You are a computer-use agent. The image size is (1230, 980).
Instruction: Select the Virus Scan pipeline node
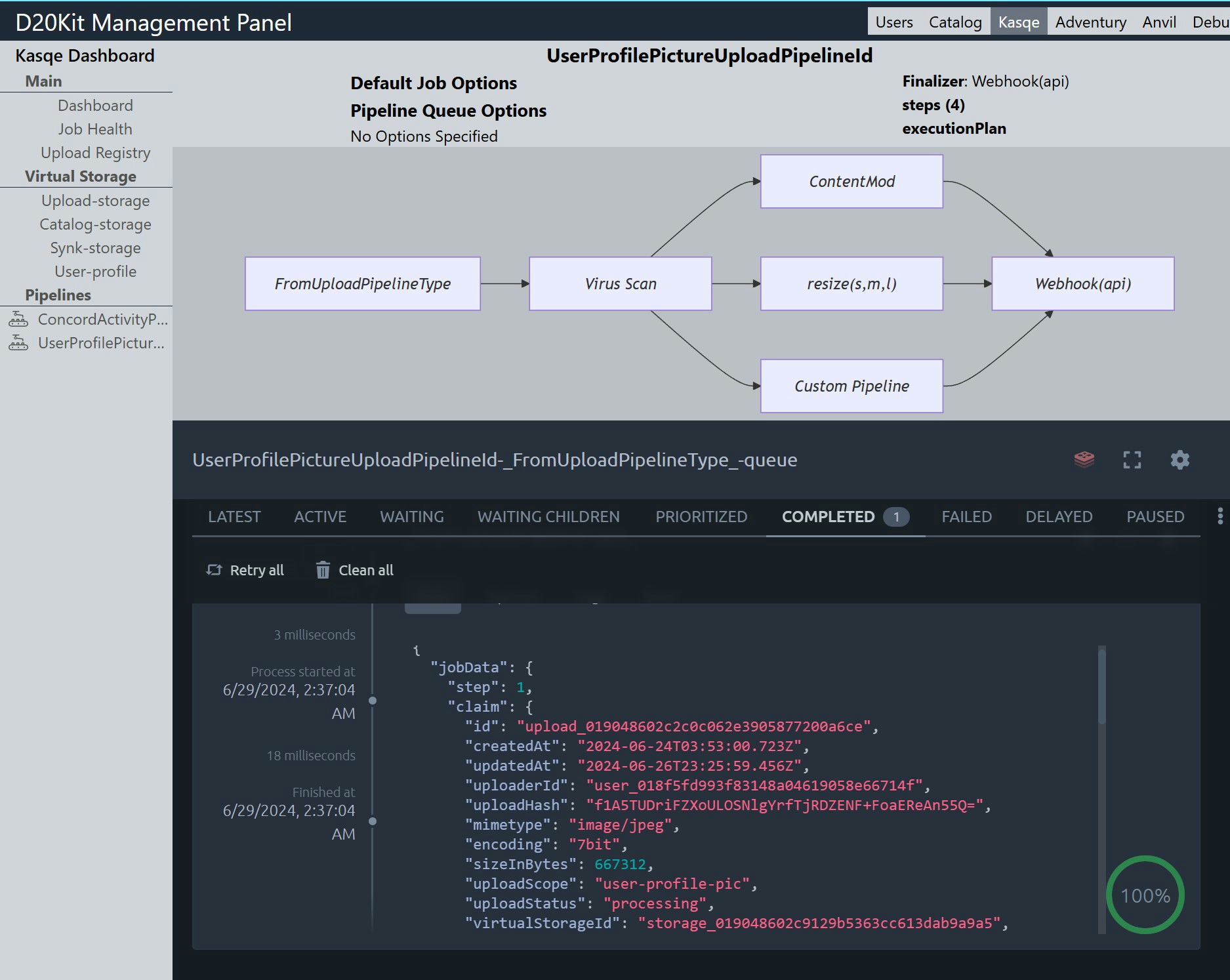point(620,283)
